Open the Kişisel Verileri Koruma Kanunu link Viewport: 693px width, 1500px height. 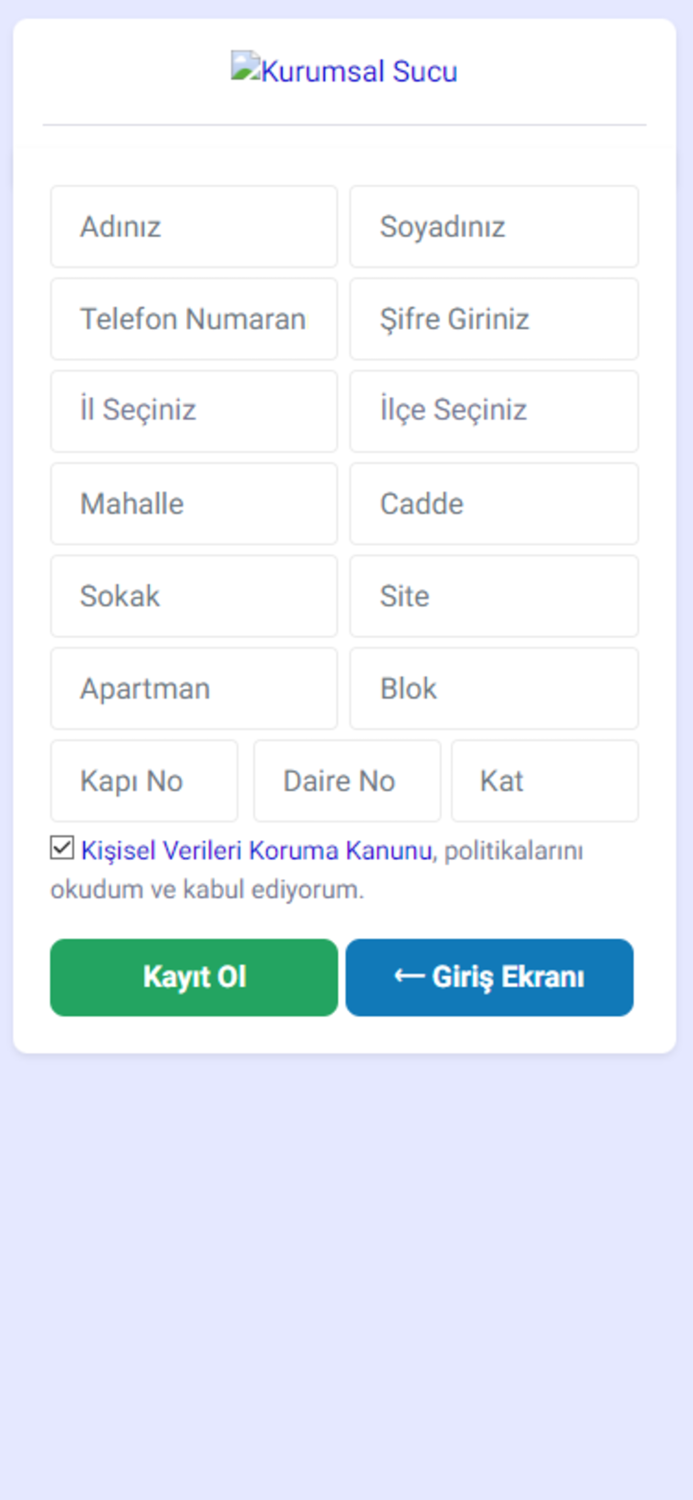point(252,850)
